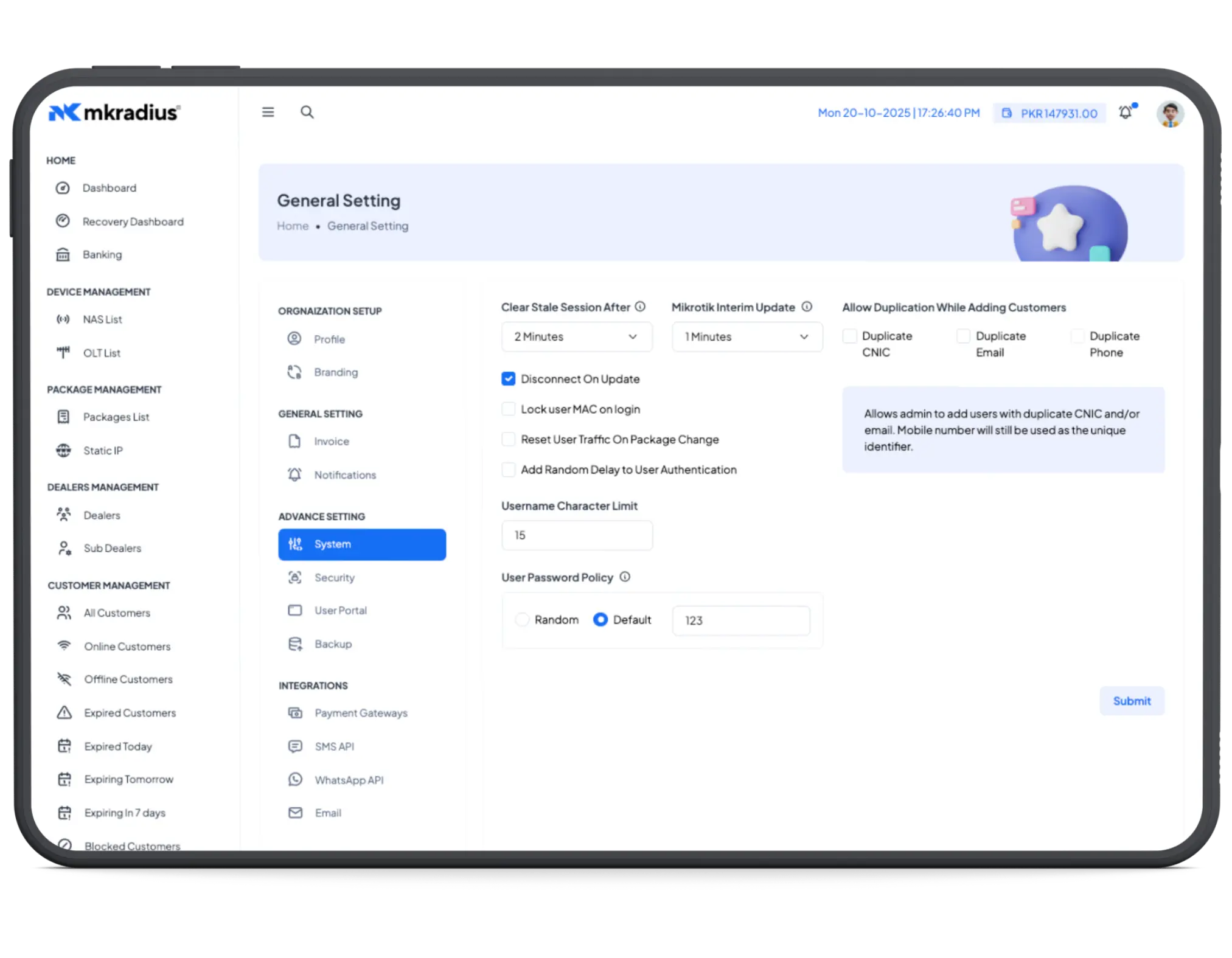The width and height of the screenshot is (1232, 958).
Task: Select the Banking icon in the sidebar
Action: (64, 254)
